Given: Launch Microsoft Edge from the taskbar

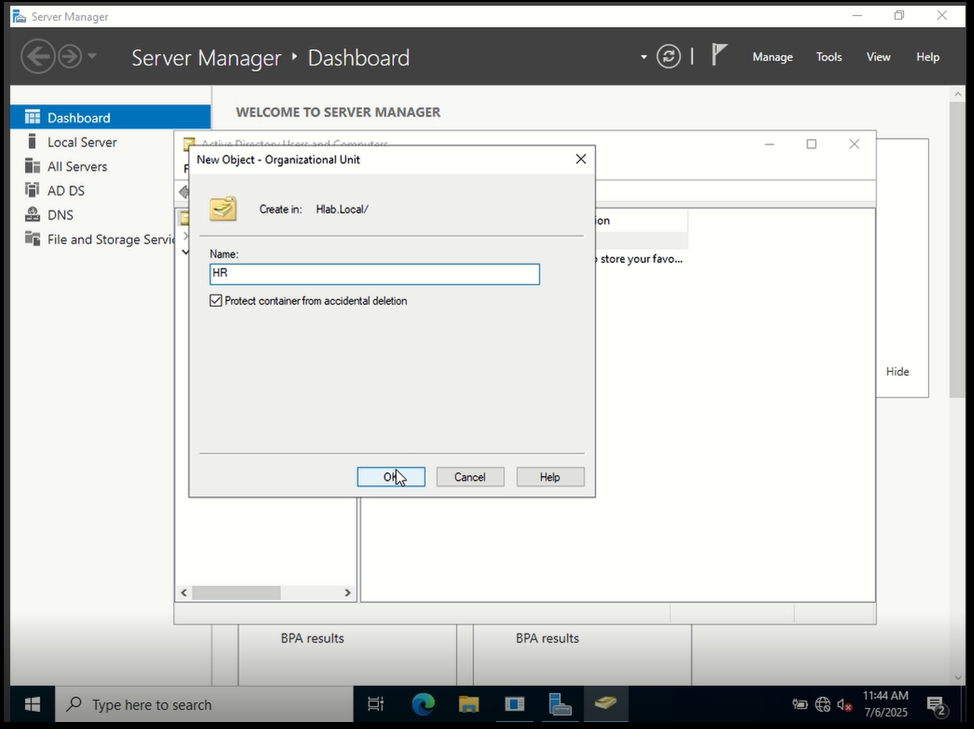Looking at the screenshot, I should tap(423, 704).
